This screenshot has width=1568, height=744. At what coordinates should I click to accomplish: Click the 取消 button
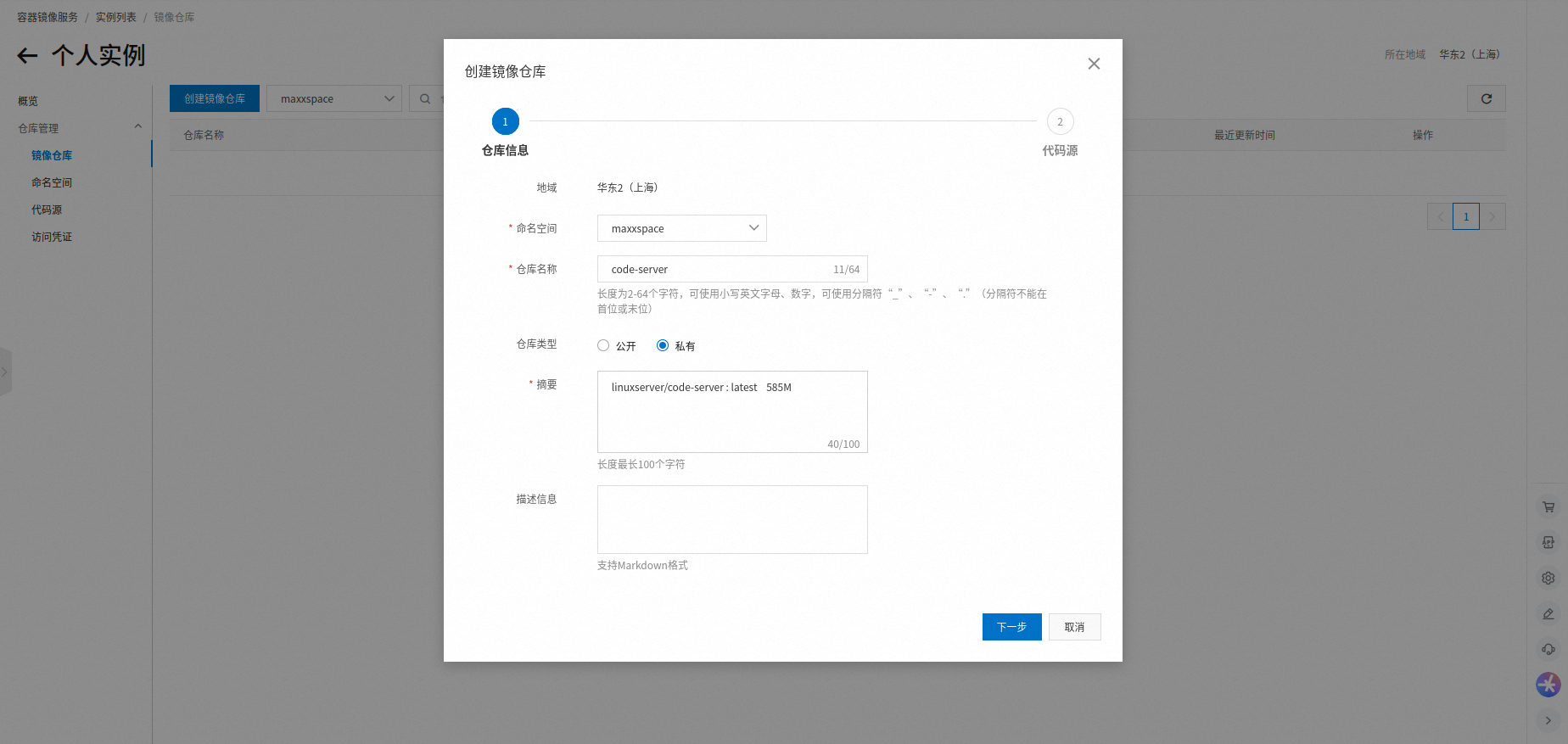click(x=1075, y=627)
